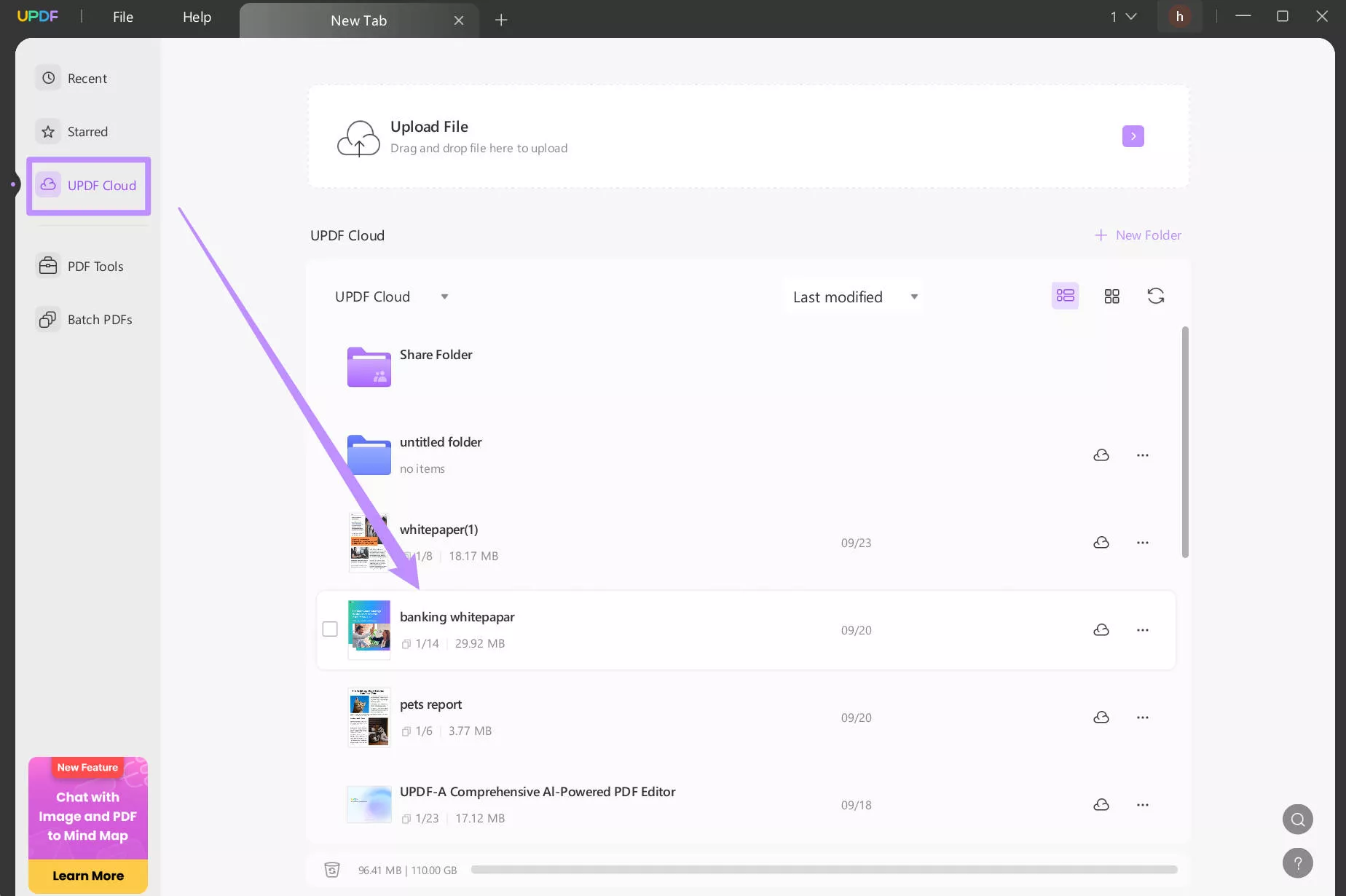
Task: Open the File menu
Action: 123,17
